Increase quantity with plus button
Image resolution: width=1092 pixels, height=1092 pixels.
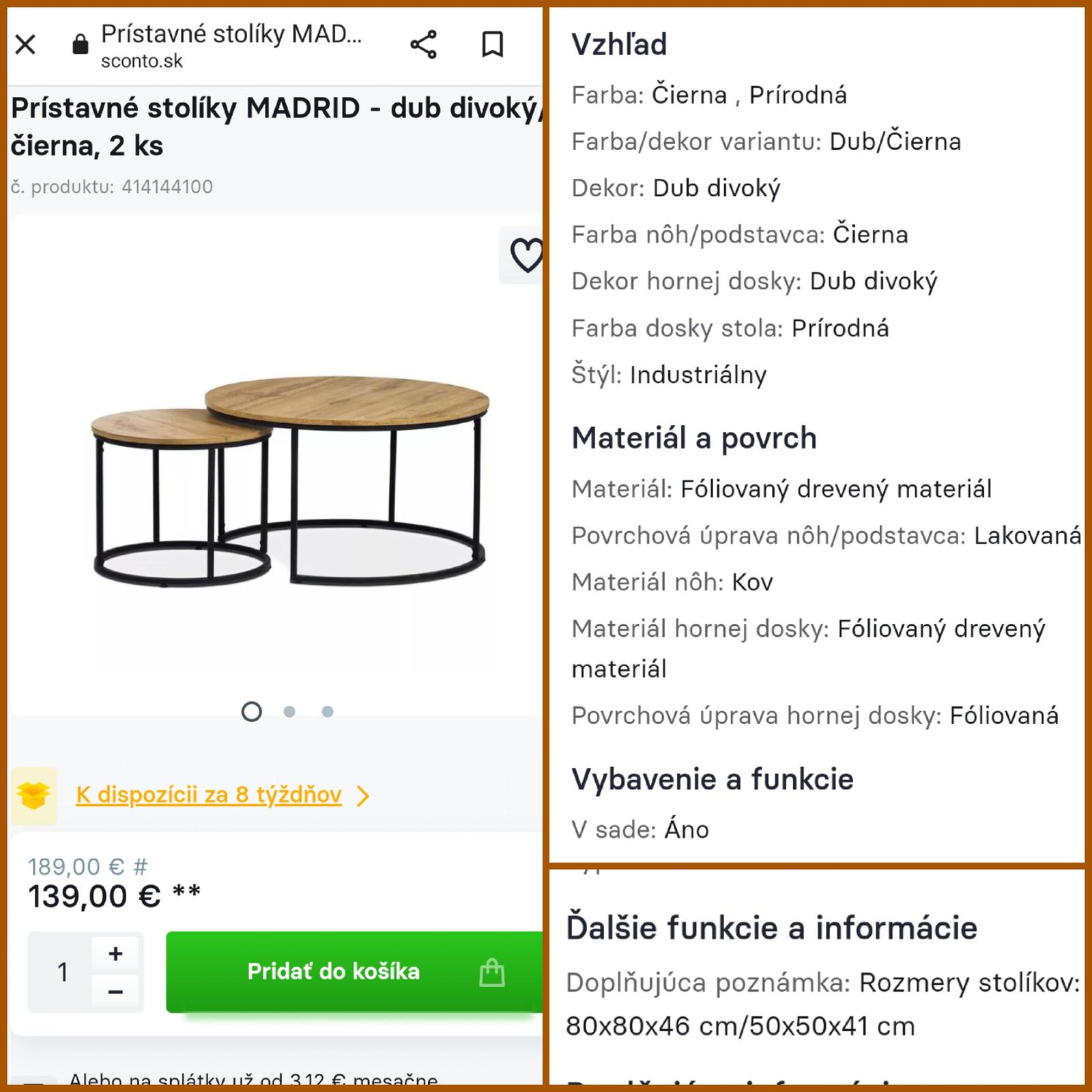pyautogui.click(x=116, y=953)
